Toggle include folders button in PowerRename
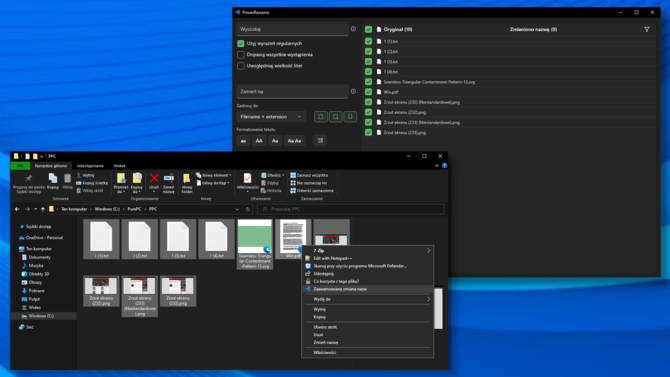The height and width of the screenshot is (377, 670). [335, 117]
